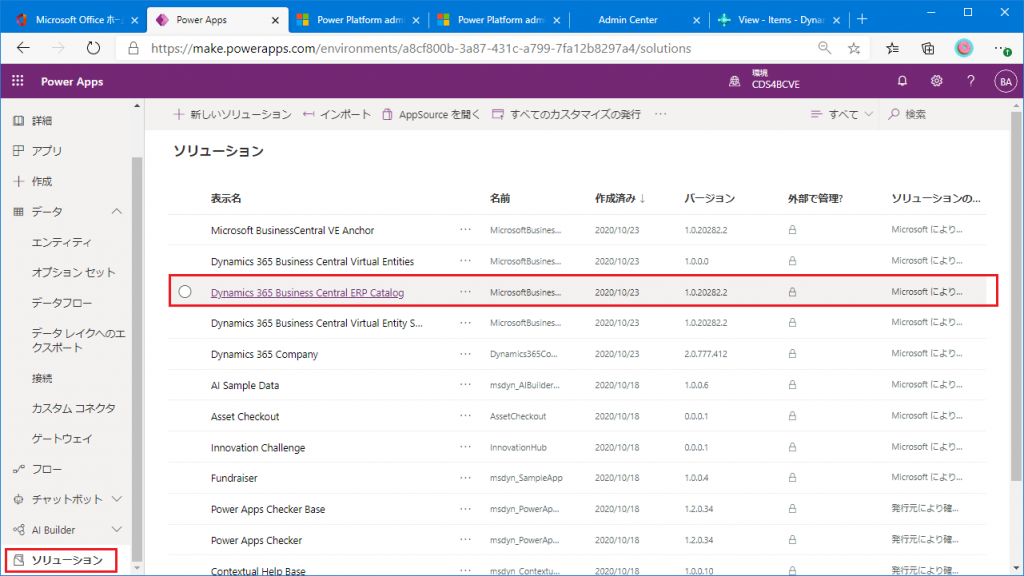Click the browser back arrow
Image resolution: width=1024 pixels, height=576 pixels.
24,48
